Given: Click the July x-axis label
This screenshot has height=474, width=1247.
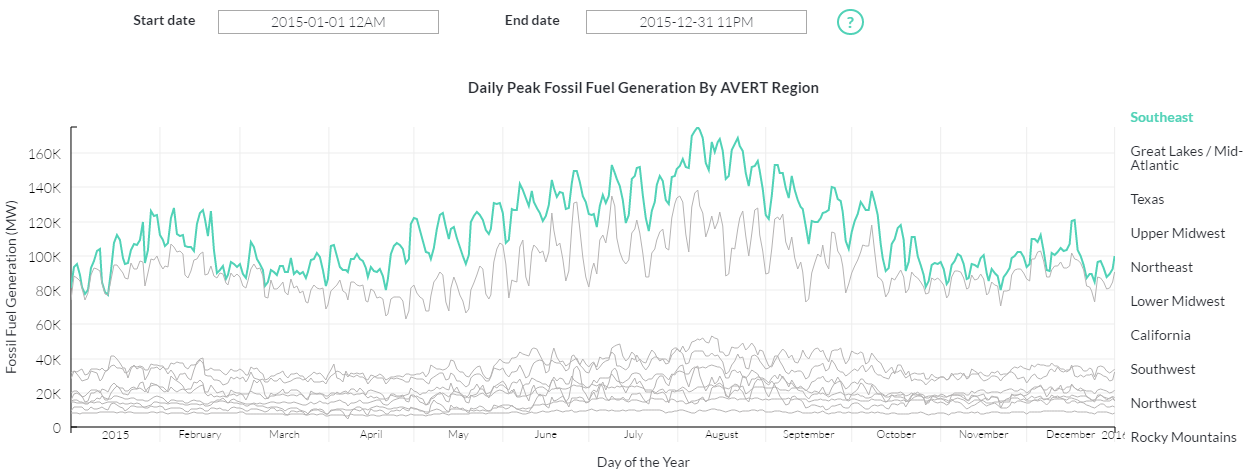Looking at the screenshot, I should click(633, 435).
